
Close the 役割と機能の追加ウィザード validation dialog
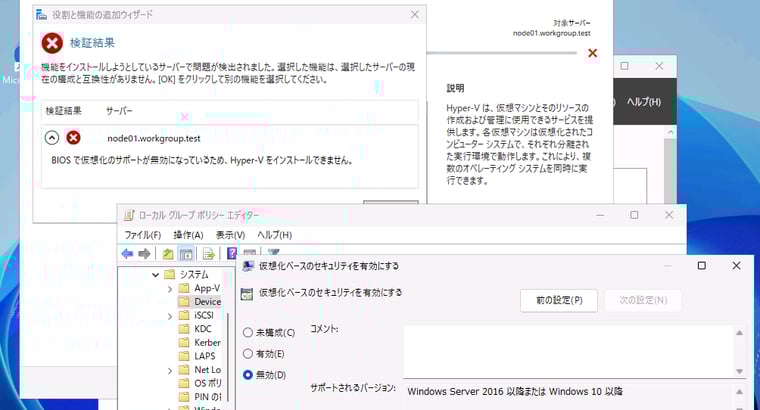(x=415, y=15)
